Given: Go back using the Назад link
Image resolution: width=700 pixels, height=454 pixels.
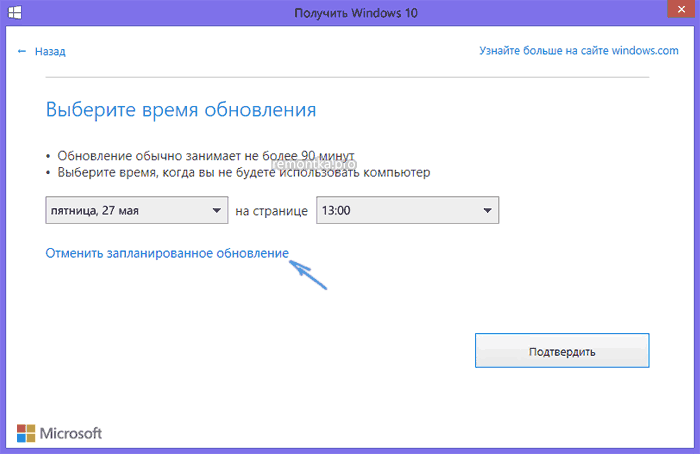Looking at the screenshot, I should tap(42, 51).
